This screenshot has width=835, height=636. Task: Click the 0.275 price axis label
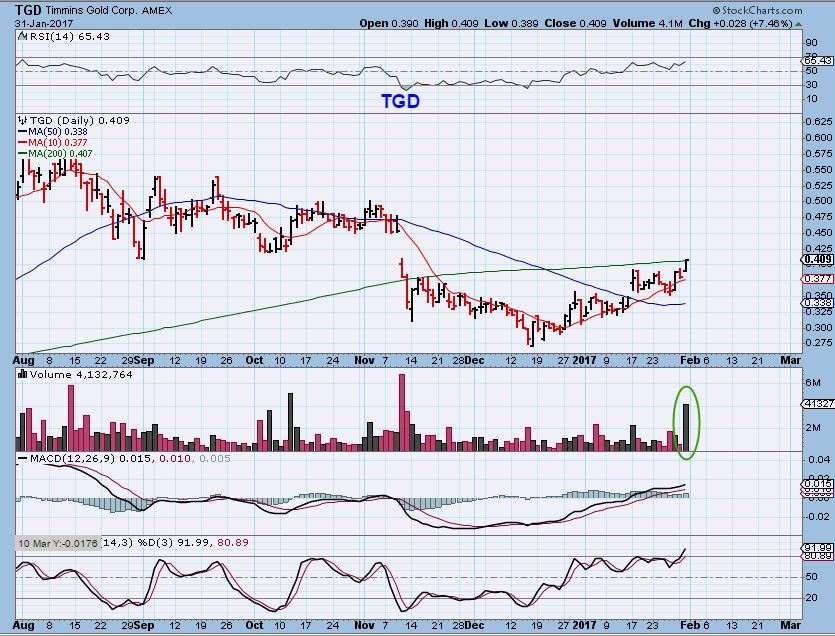point(819,343)
